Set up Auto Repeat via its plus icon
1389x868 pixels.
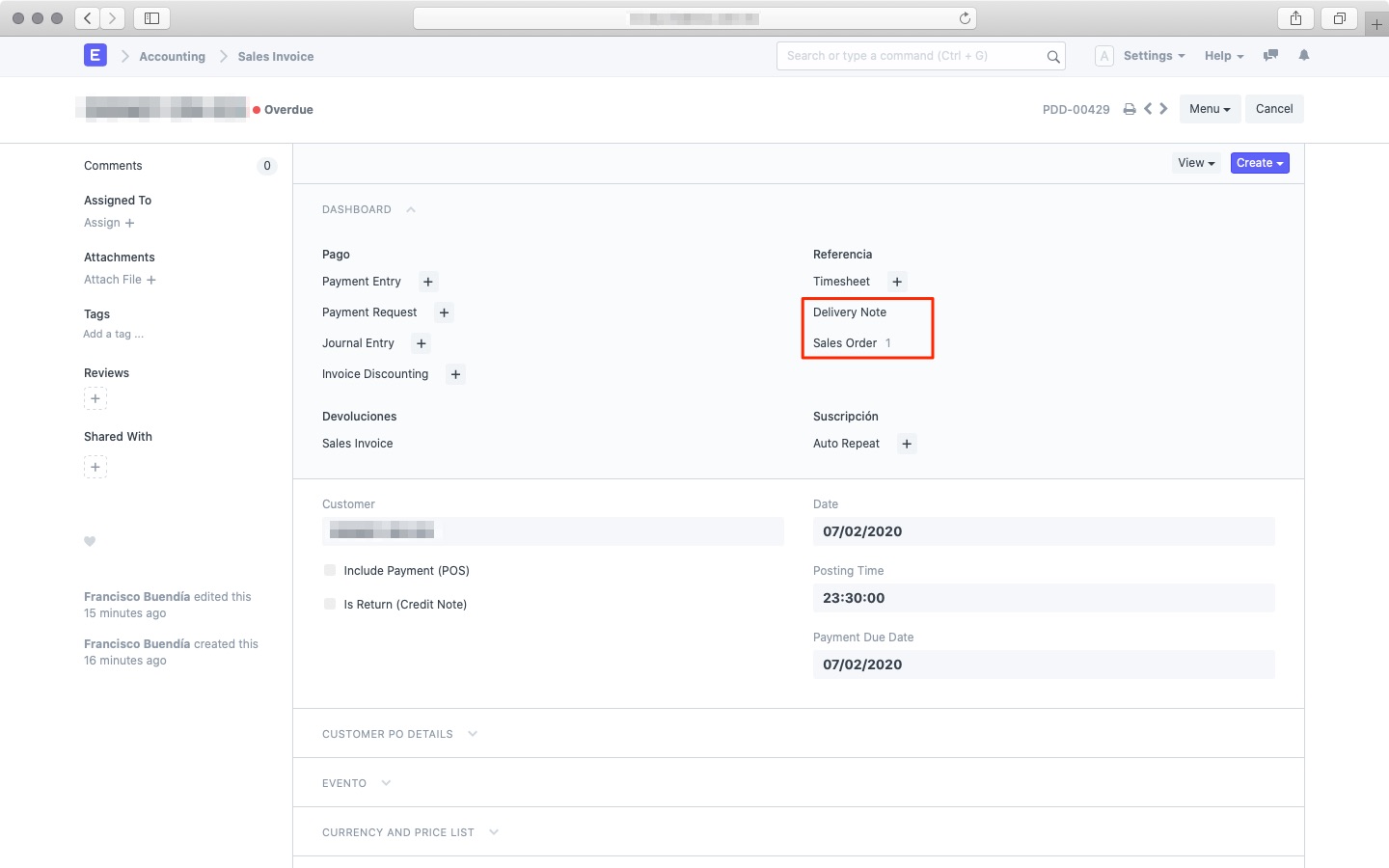(907, 444)
